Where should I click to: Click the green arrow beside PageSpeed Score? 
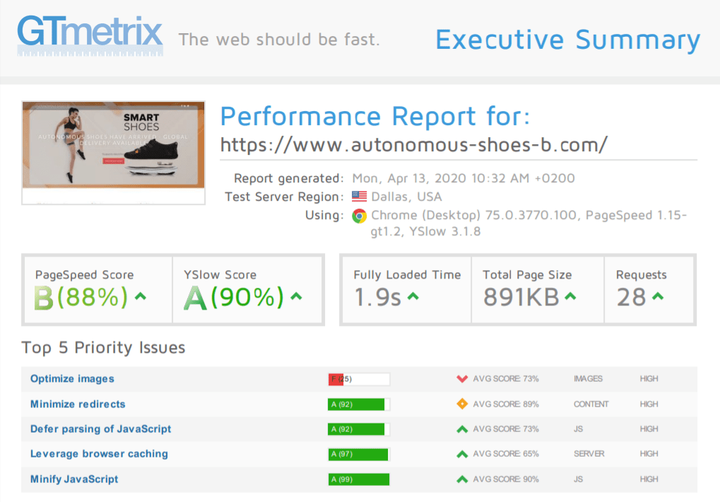tap(141, 296)
